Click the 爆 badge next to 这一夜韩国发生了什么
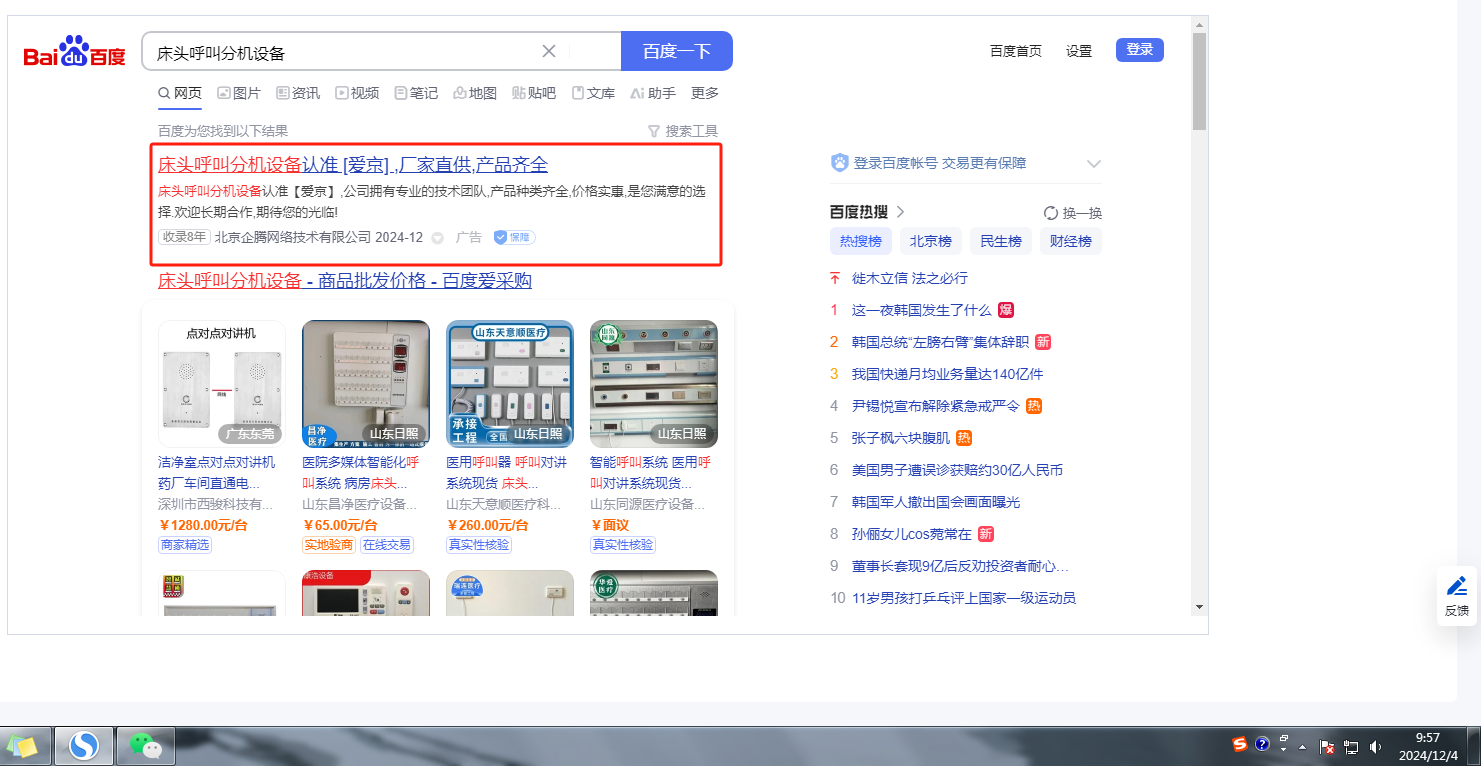This screenshot has height=766, width=1481. [1006, 310]
